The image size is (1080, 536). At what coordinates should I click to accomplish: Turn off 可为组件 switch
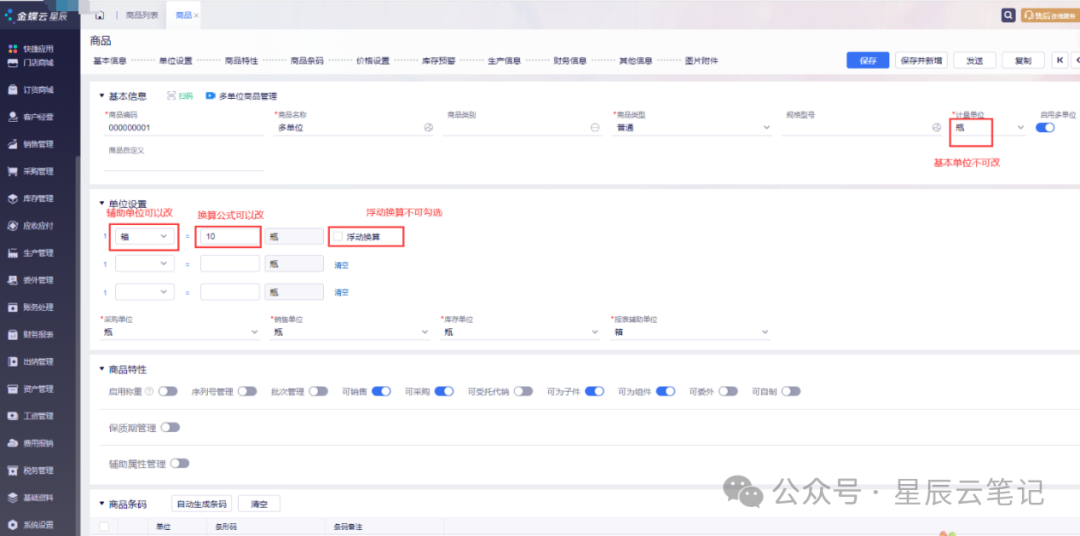(665, 391)
